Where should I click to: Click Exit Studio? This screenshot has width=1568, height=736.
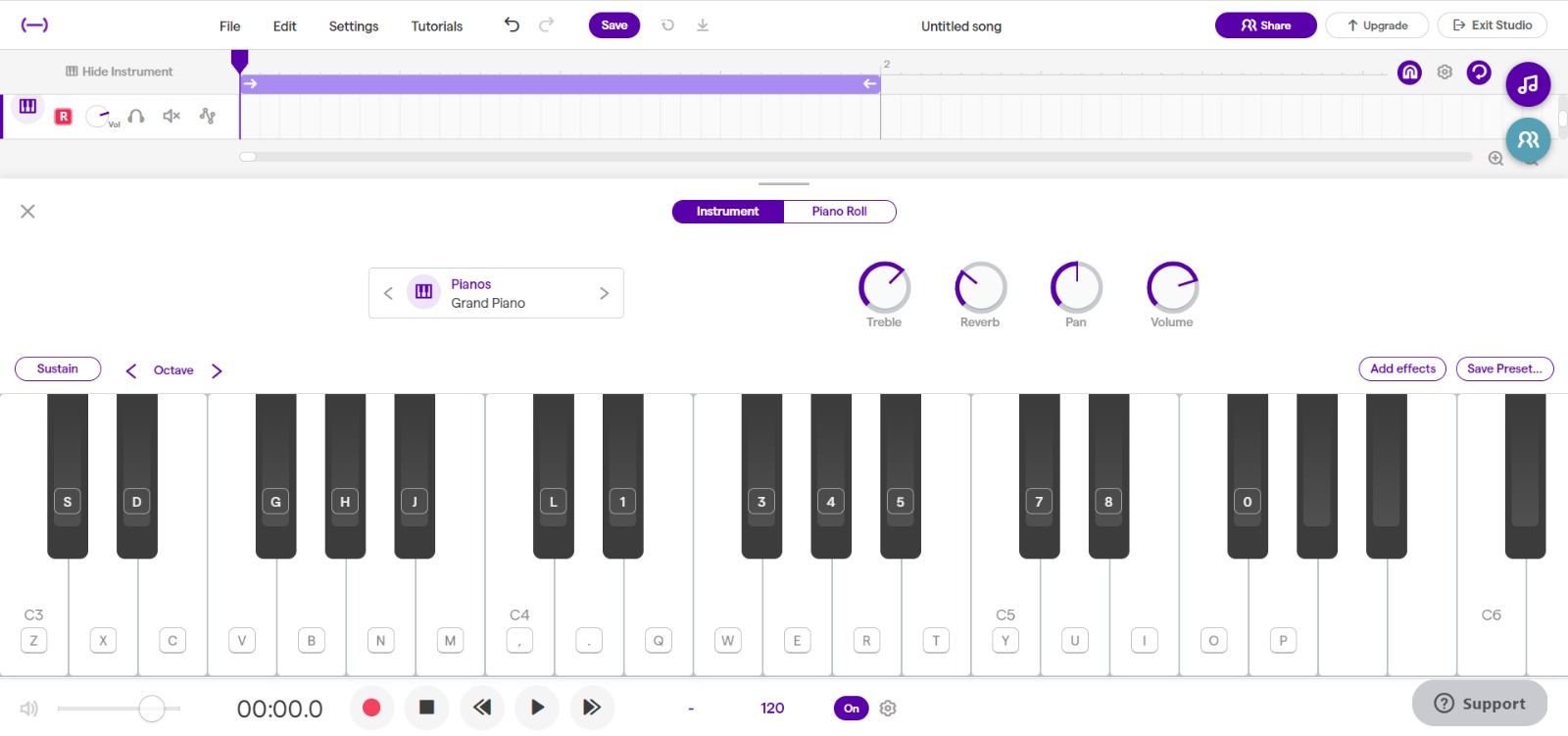click(x=1492, y=25)
